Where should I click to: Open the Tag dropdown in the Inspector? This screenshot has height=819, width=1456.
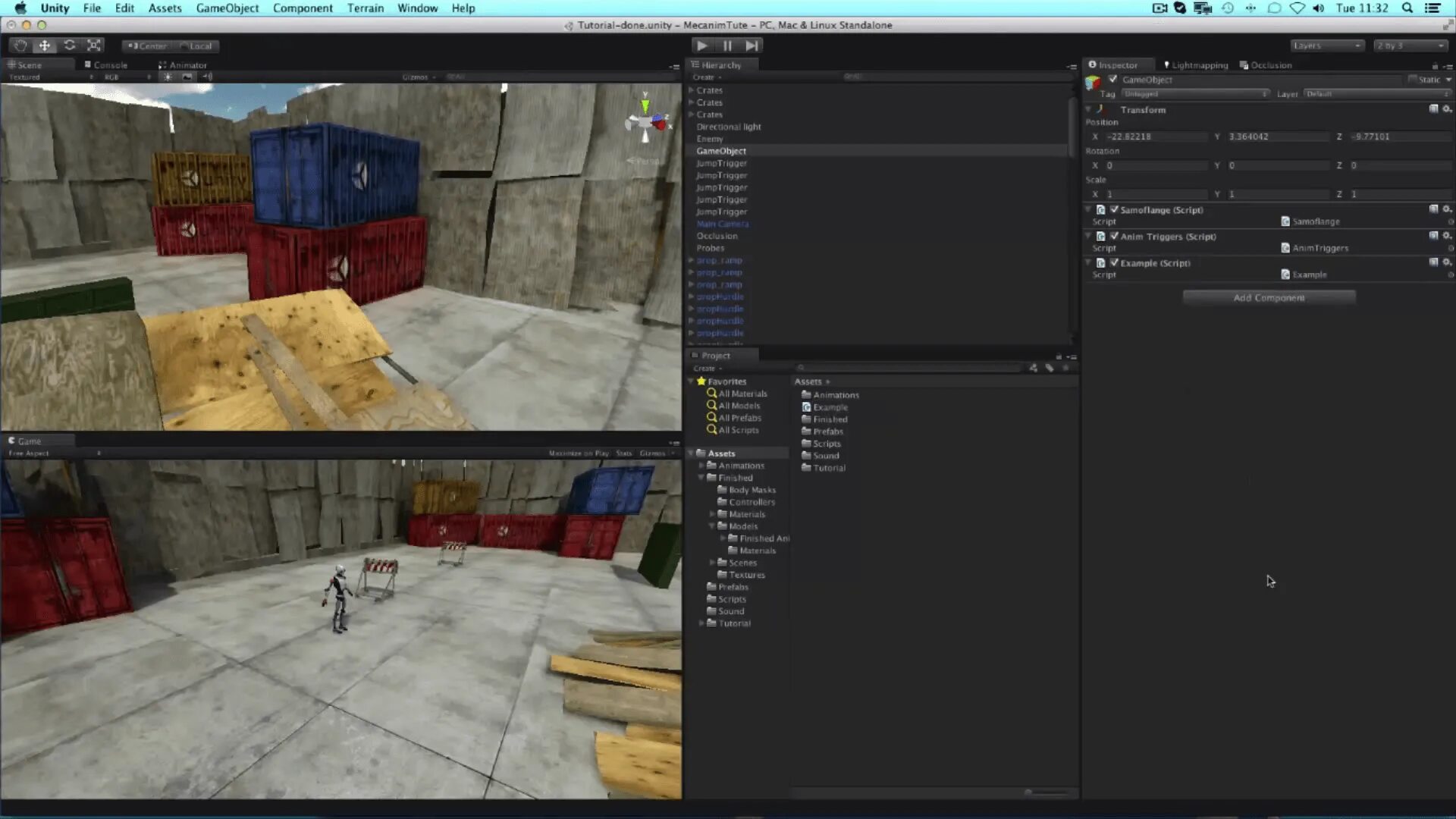tap(1196, 93)
